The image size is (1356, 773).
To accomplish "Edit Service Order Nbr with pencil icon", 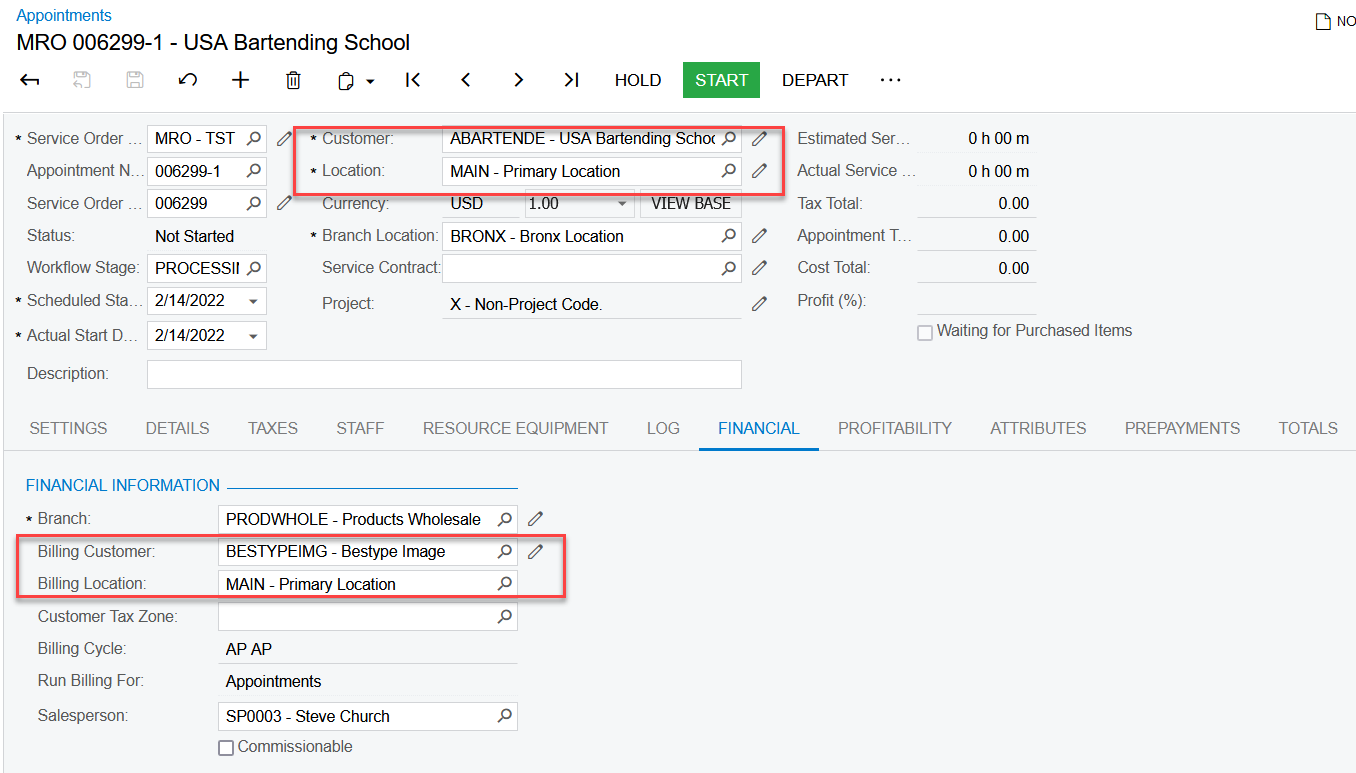I will [285, 203].
